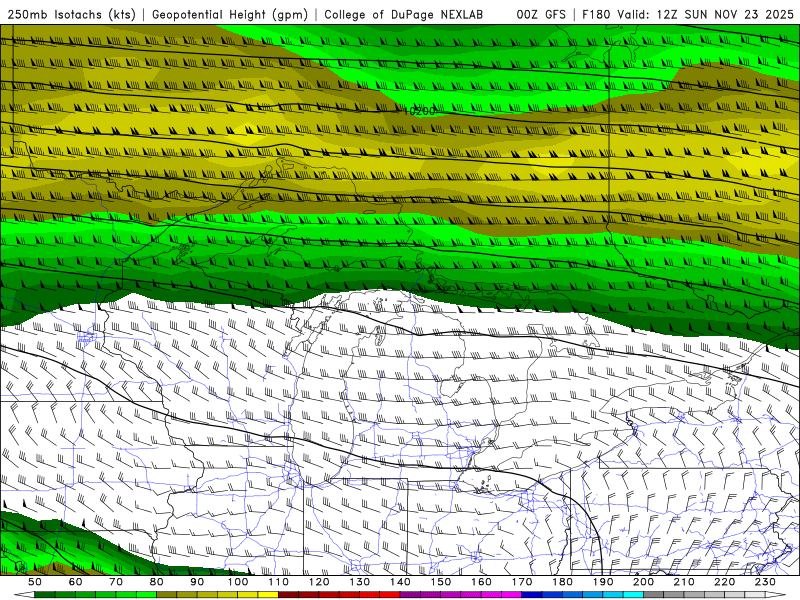Click the 200 isotach scale number
The width and height of the screenshot is (800, 600).
[x=643, y=582]
